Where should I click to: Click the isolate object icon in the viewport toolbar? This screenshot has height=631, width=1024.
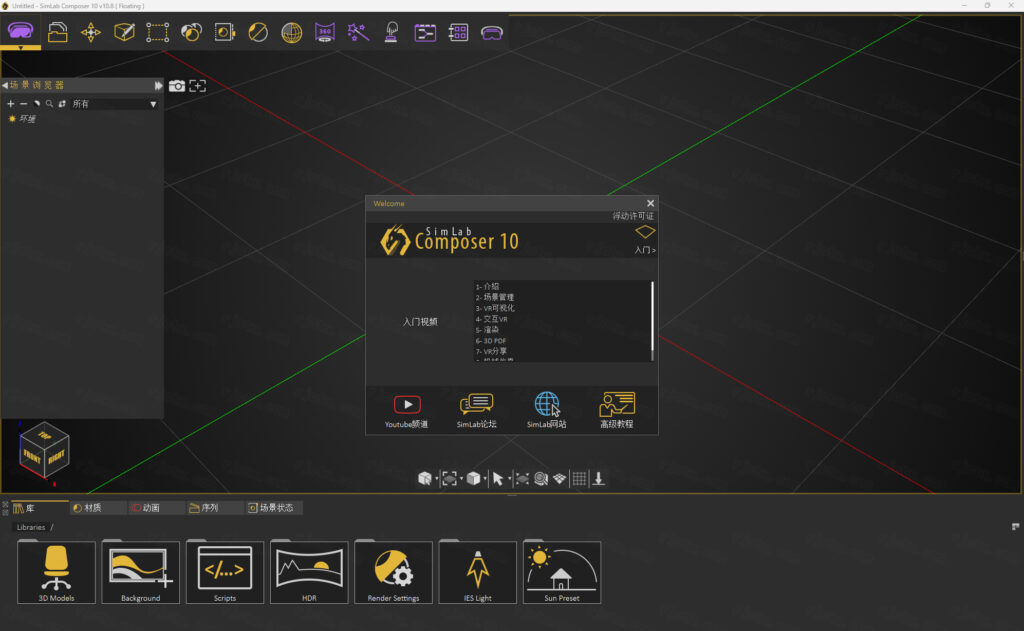[522, 479]
